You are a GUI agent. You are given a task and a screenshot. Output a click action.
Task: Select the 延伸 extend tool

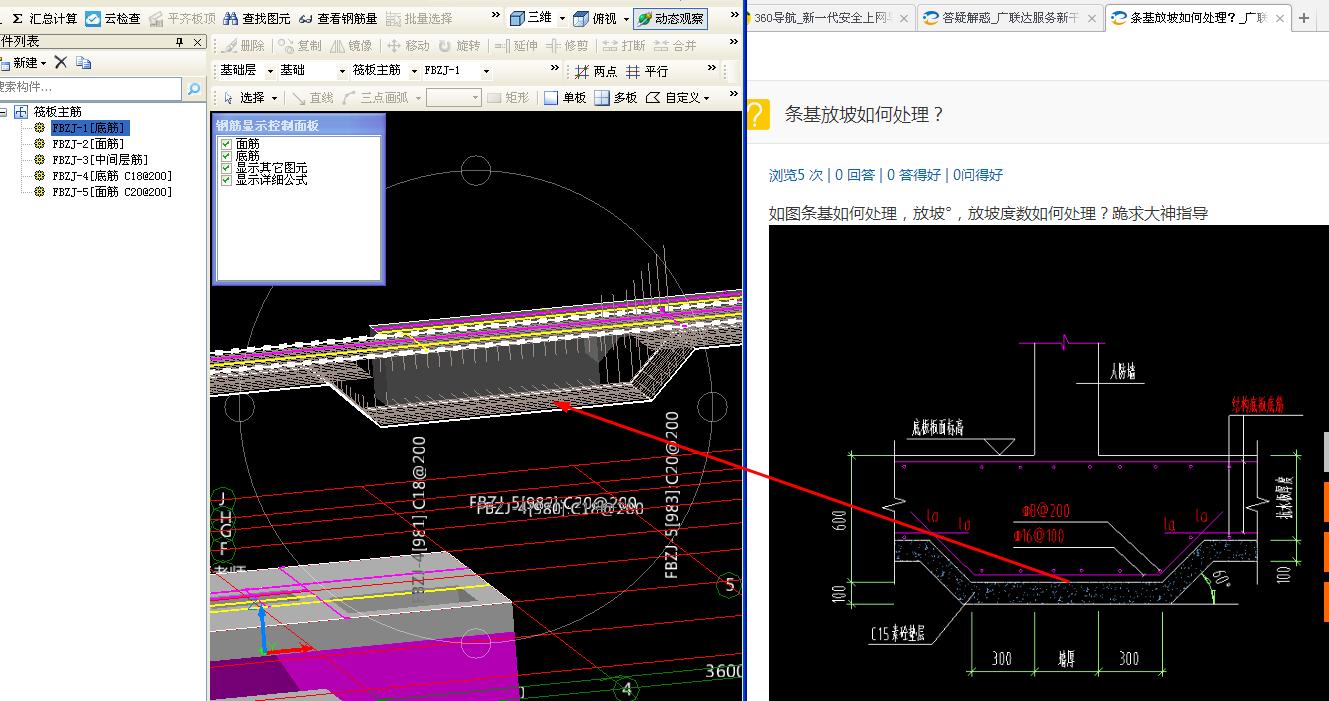click(517, 46)
